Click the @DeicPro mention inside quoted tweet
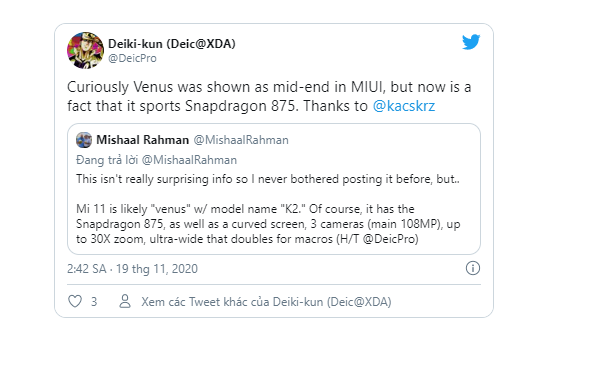 pos(389,239)
